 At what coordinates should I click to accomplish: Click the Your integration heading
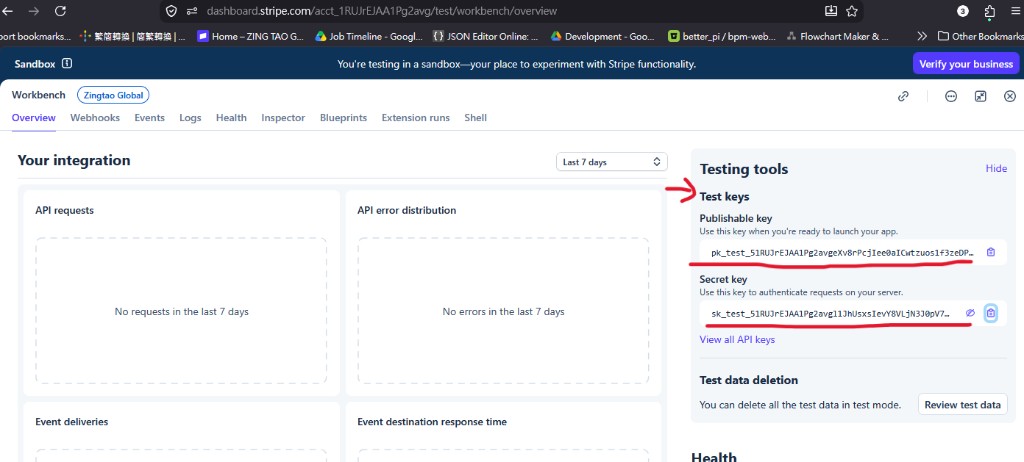tap(74, 160)
